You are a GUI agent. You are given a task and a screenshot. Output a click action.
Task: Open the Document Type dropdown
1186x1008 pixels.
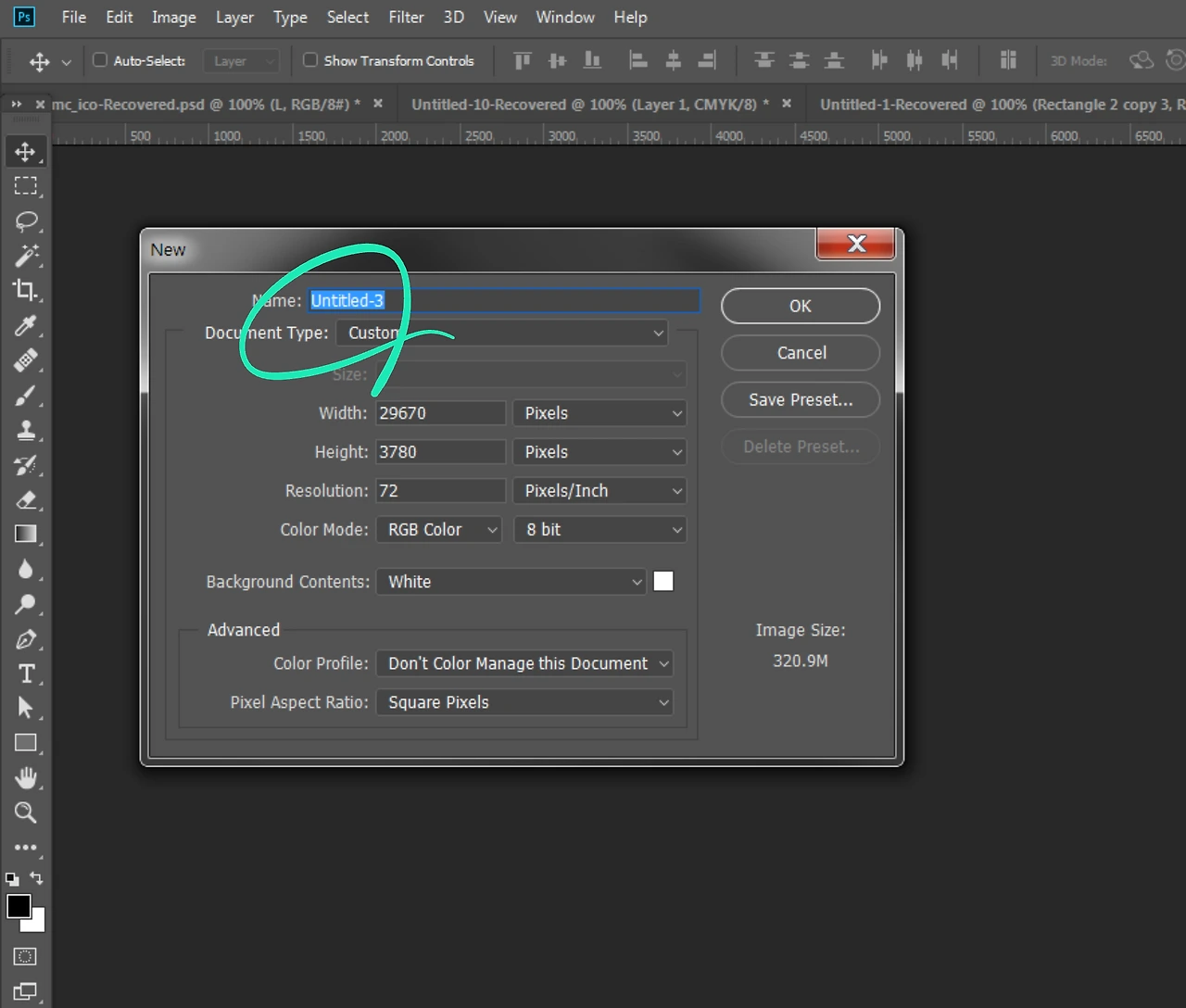[x=502, y=333]
